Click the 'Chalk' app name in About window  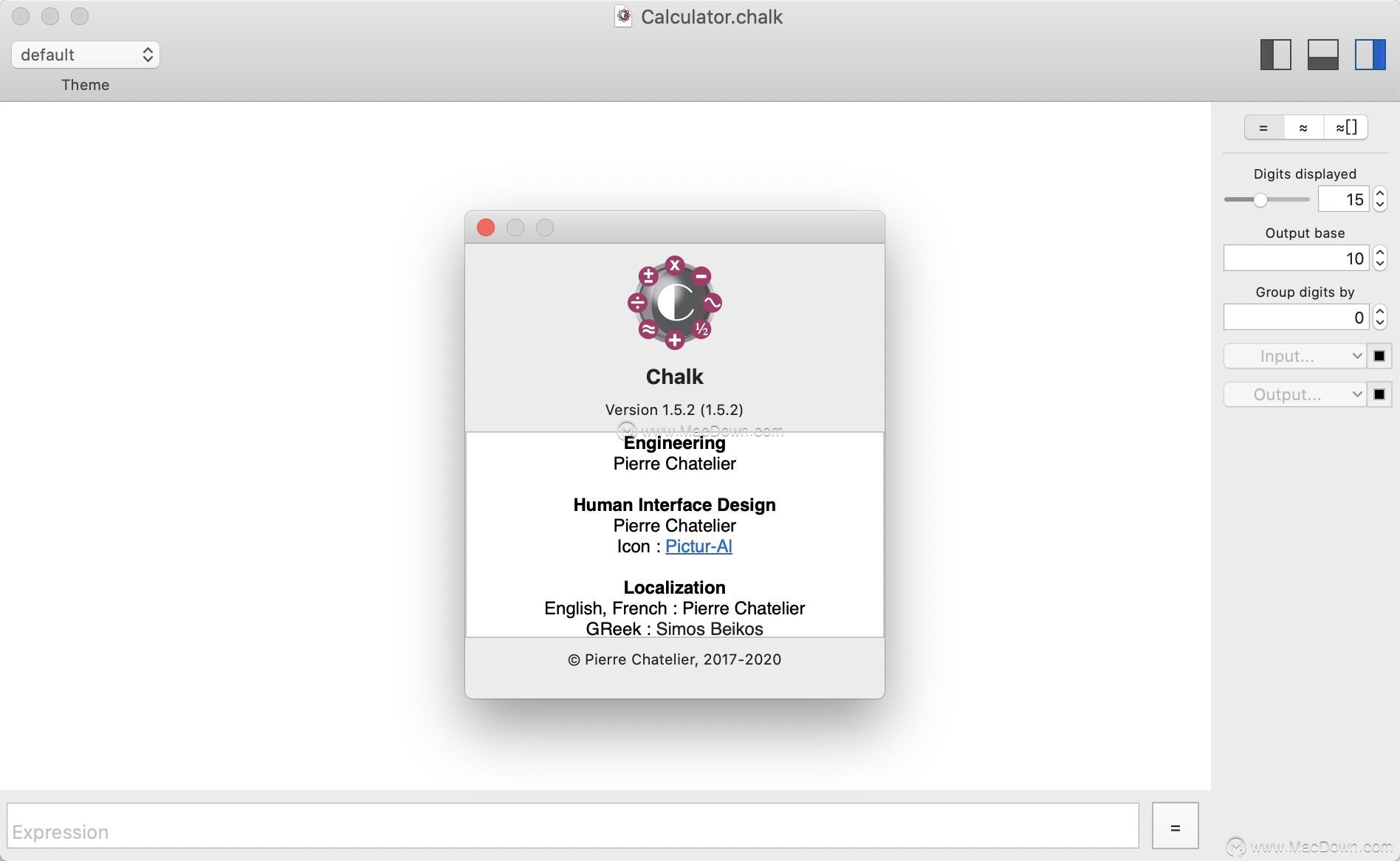click(x=675, y=377)
